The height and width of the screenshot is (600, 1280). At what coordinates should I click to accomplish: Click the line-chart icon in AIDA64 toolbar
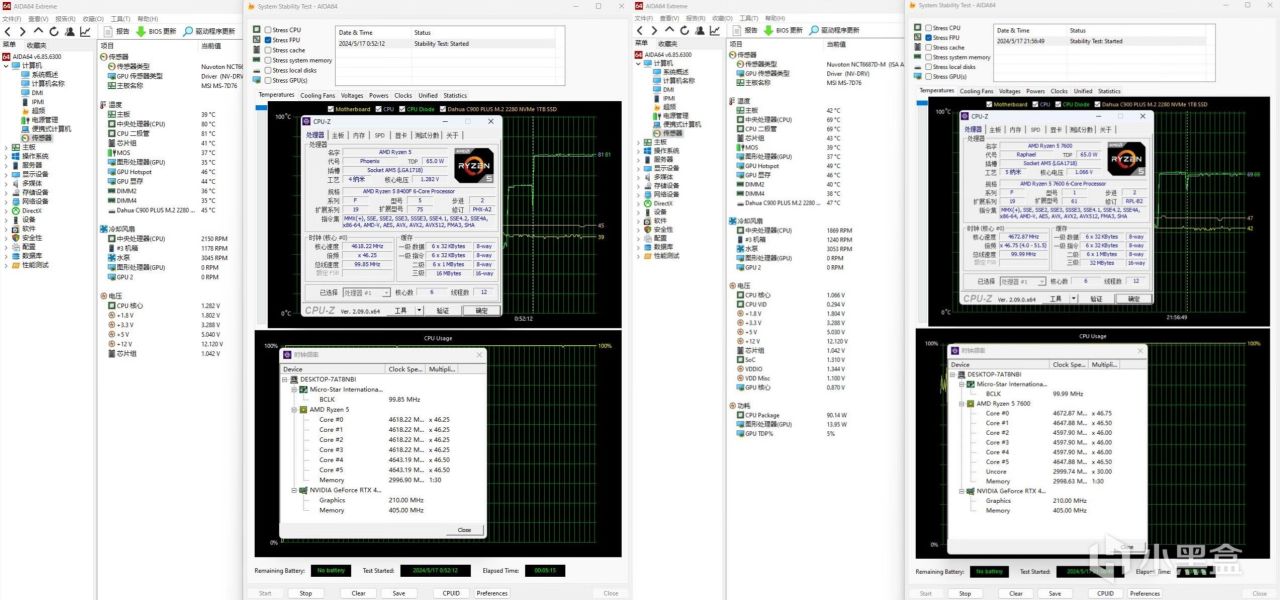click(x=86, y=31)
